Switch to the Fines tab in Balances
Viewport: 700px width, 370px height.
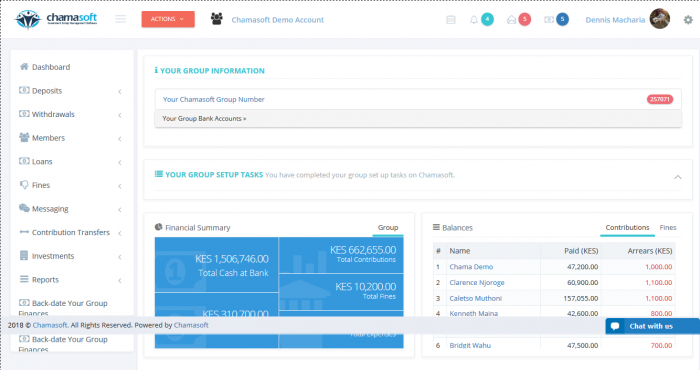point(668,227)
